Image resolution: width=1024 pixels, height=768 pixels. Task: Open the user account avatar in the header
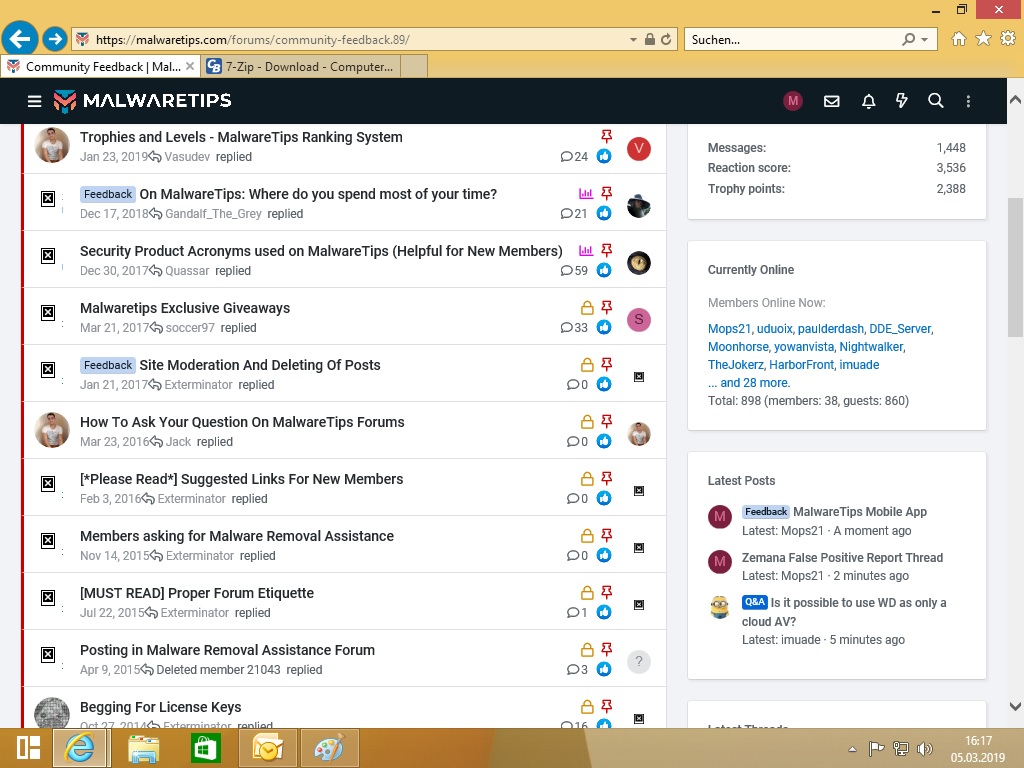point(793,101)
